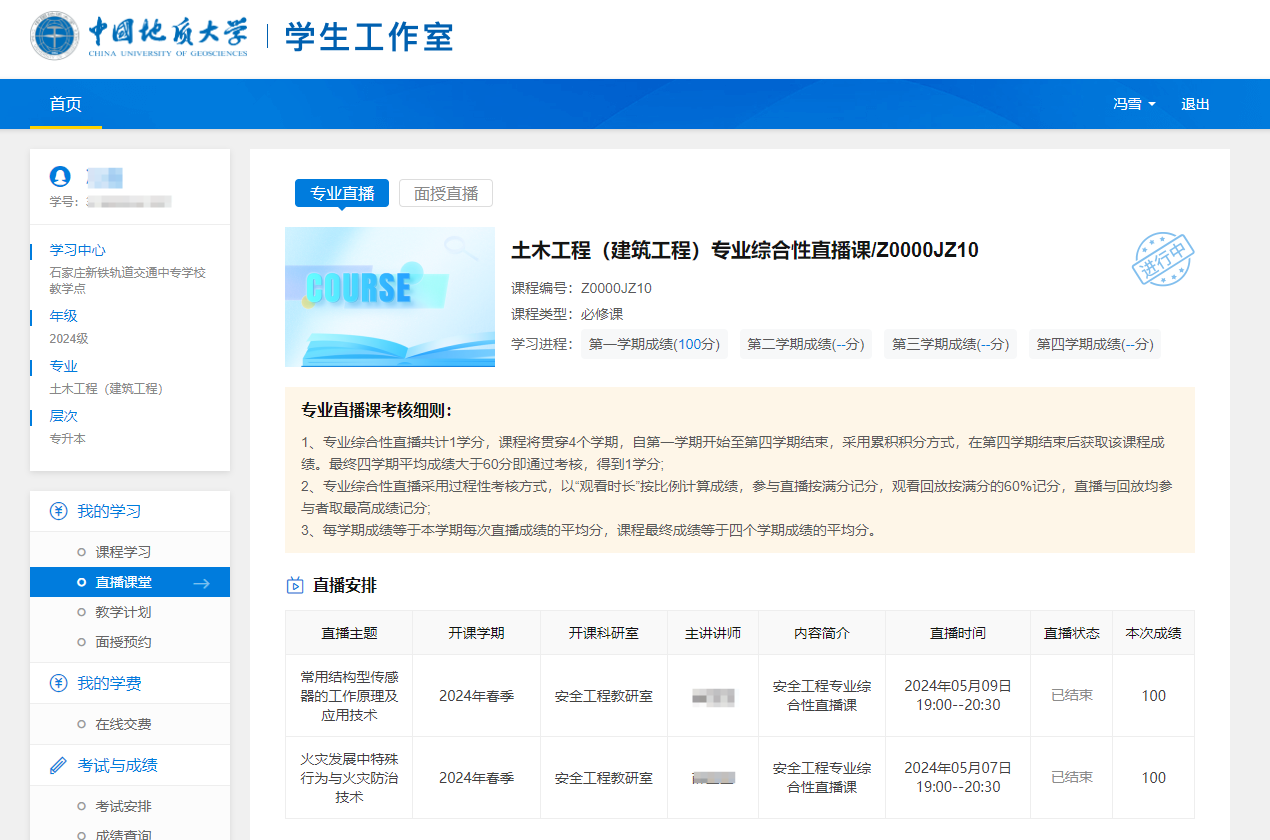Open 教学计划 in the sidebar
The image size is (1270, 840).
[123, 612]
